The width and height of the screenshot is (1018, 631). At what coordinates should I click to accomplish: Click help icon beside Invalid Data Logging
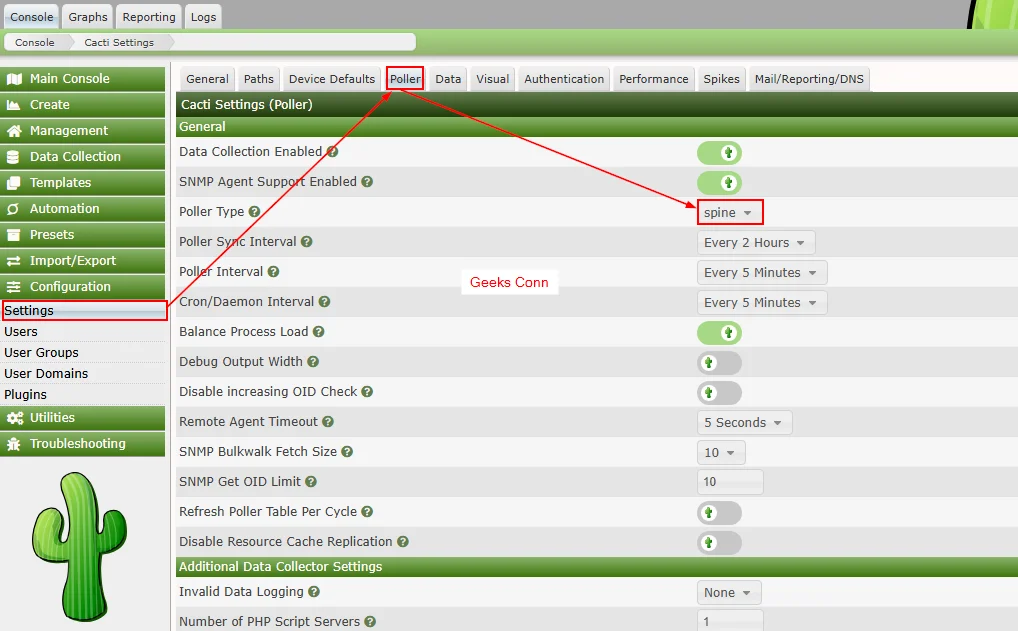click(x=311, y=592)
